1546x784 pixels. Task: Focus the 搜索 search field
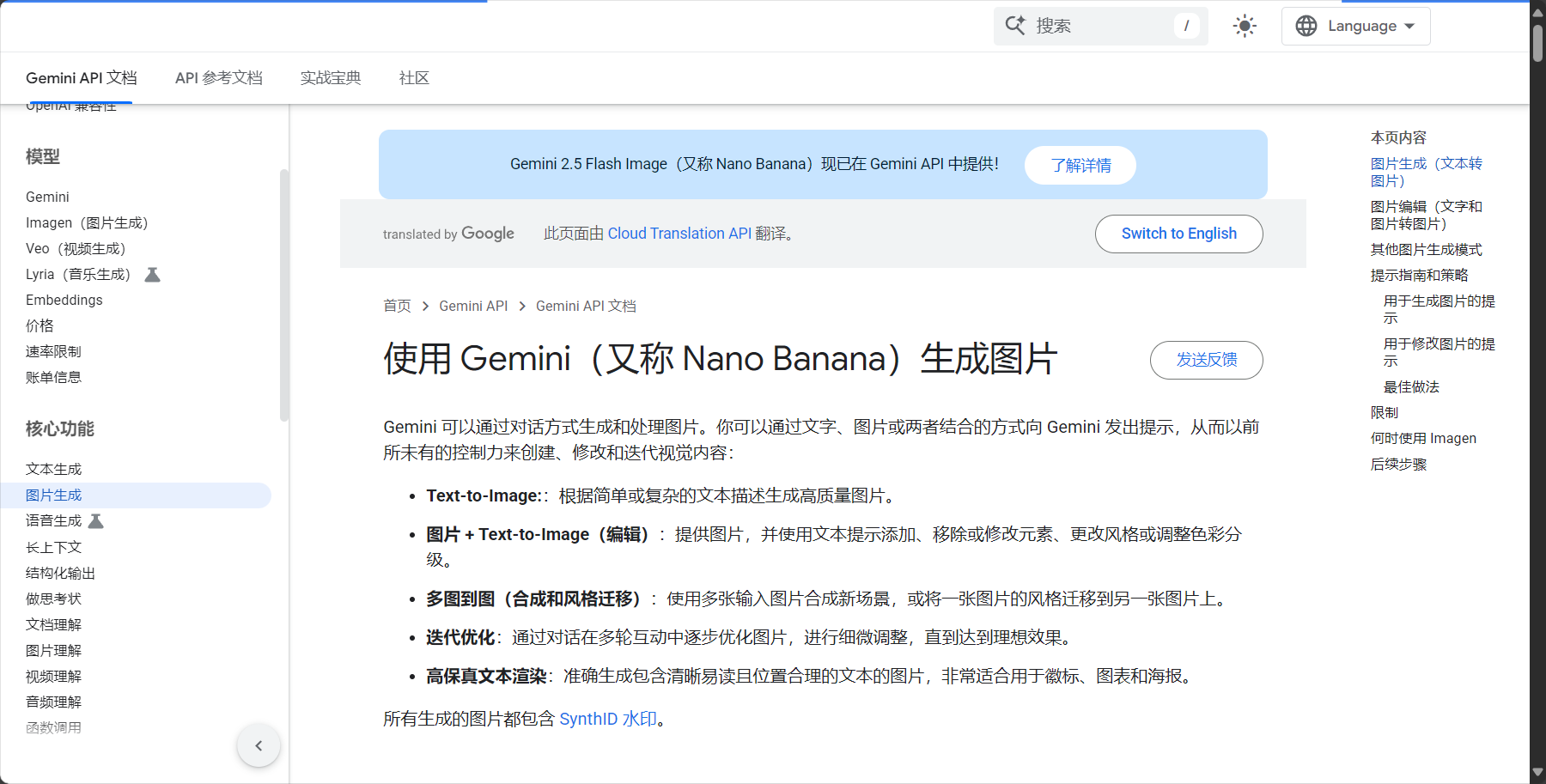1101,26
